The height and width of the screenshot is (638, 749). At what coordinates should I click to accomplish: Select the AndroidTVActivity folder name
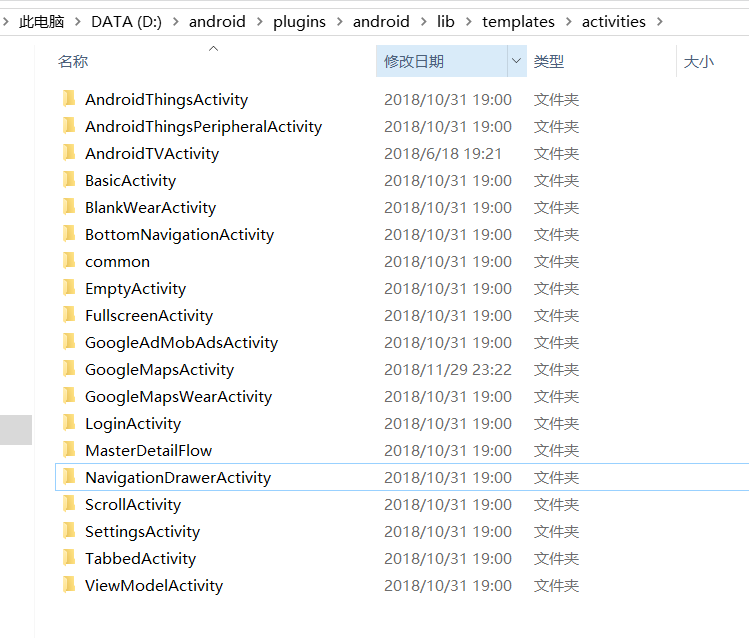[152, 154]
